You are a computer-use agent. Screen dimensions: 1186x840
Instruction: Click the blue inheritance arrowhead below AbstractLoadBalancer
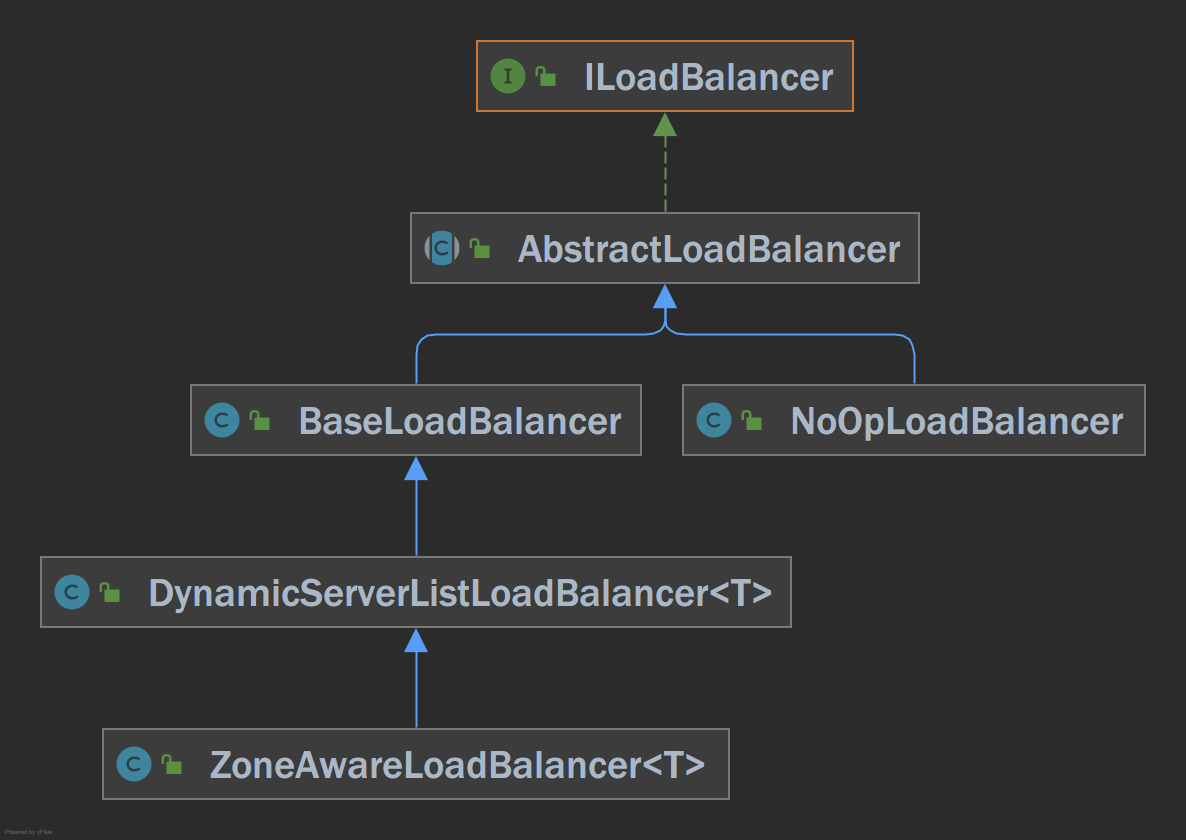(x=665, y=296)
